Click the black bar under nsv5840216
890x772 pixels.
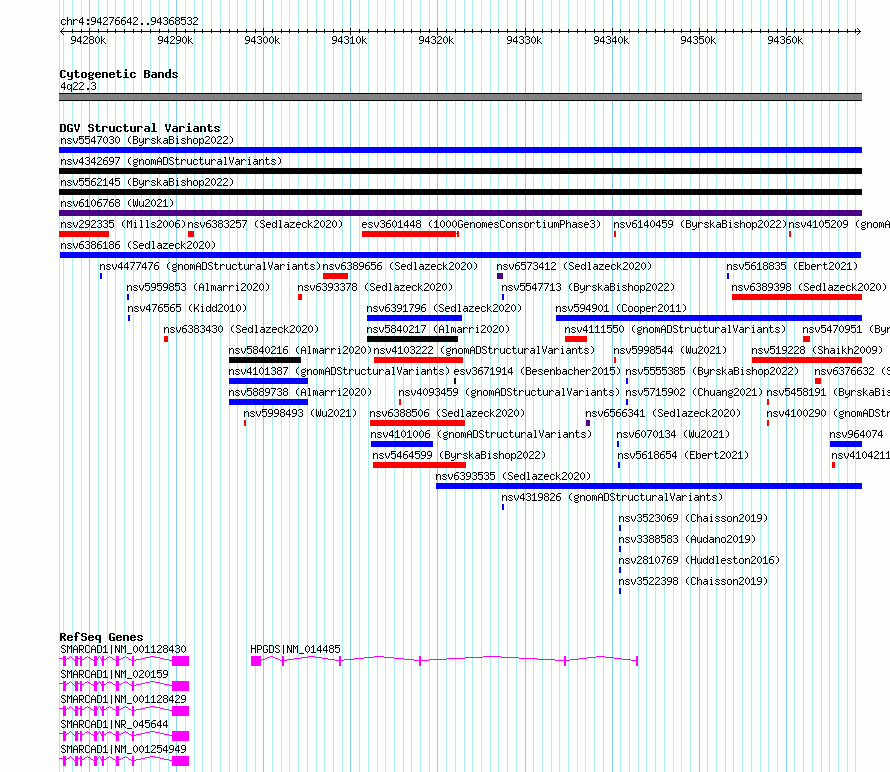[265, 360]
